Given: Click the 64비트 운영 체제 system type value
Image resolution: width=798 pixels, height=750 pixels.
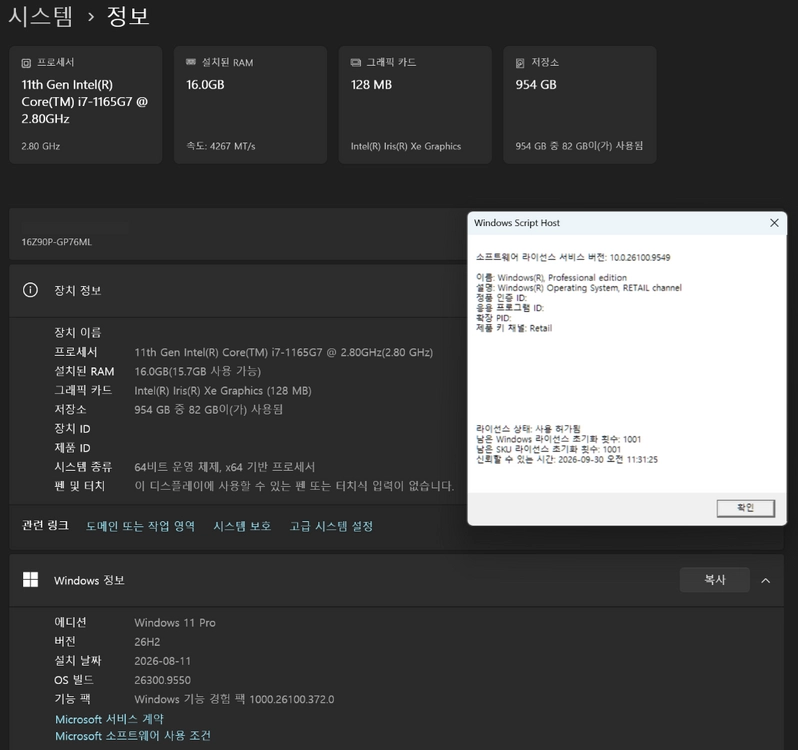Looking at the screenshot, I should [224, 467].
